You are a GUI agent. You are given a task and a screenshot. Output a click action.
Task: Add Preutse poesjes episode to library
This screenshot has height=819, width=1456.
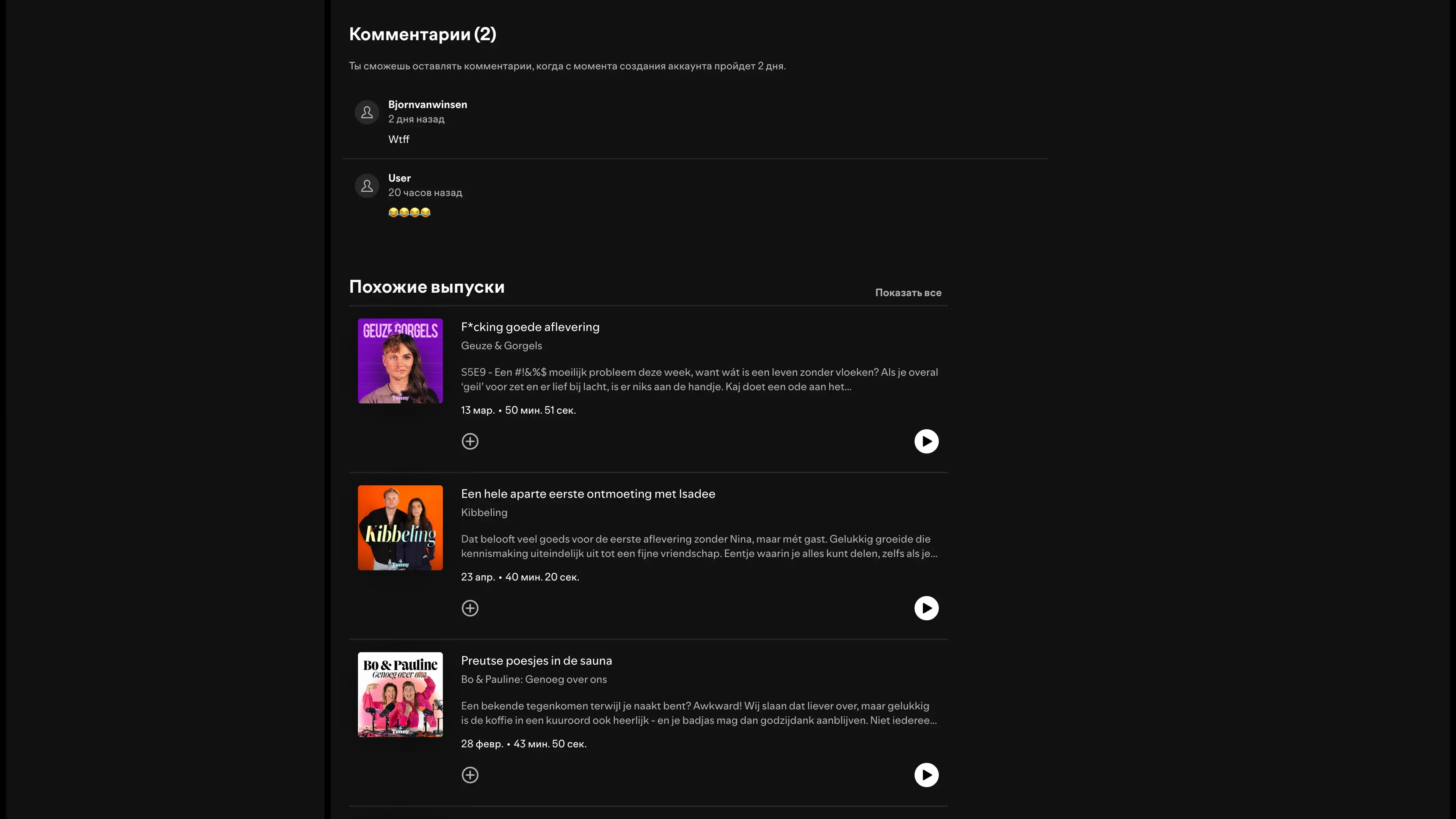(x=470, y=775)
